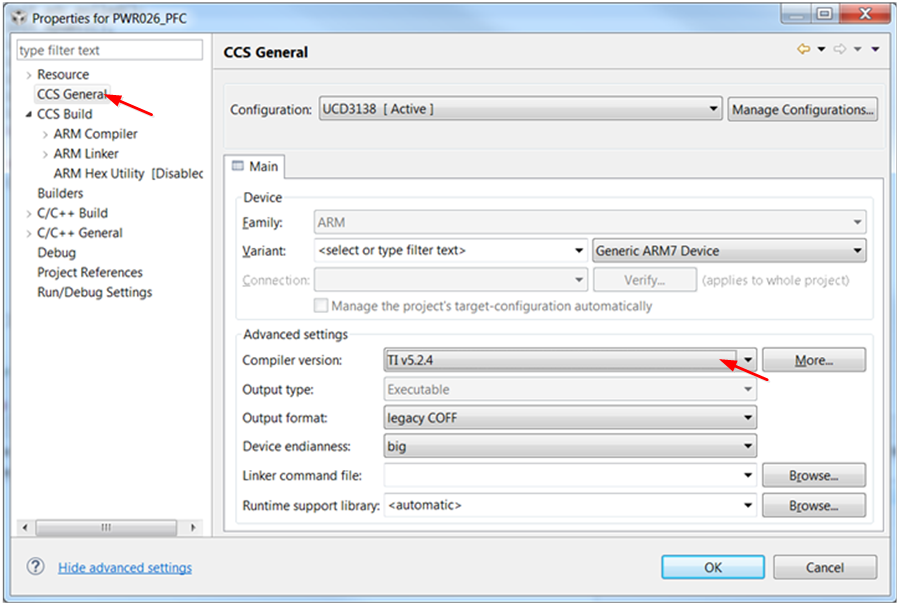Select Project References in the tree
The height and width of the screenshot is (606, 900).
90,273
